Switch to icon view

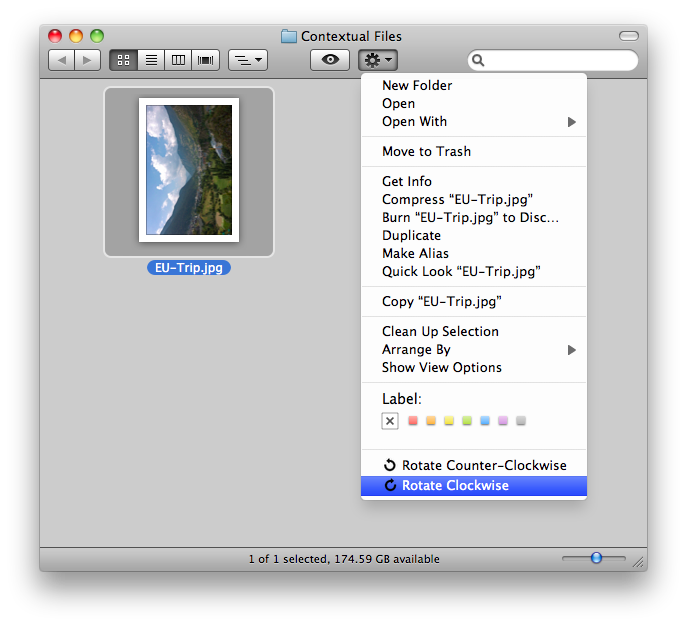point(123,60)
